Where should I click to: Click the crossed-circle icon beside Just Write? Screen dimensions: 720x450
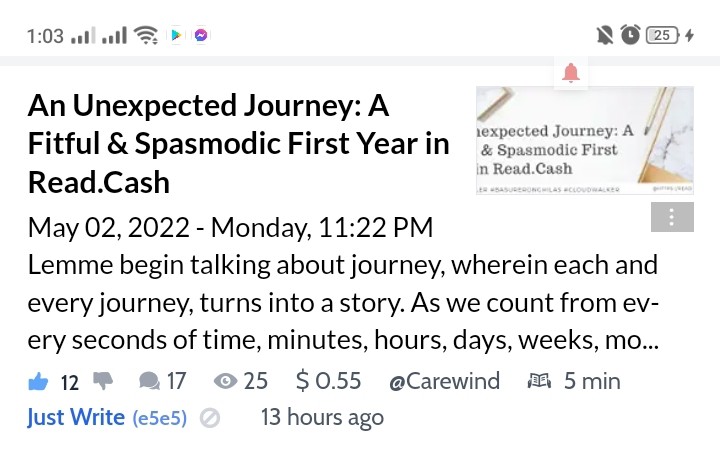(x=210, y=418)
